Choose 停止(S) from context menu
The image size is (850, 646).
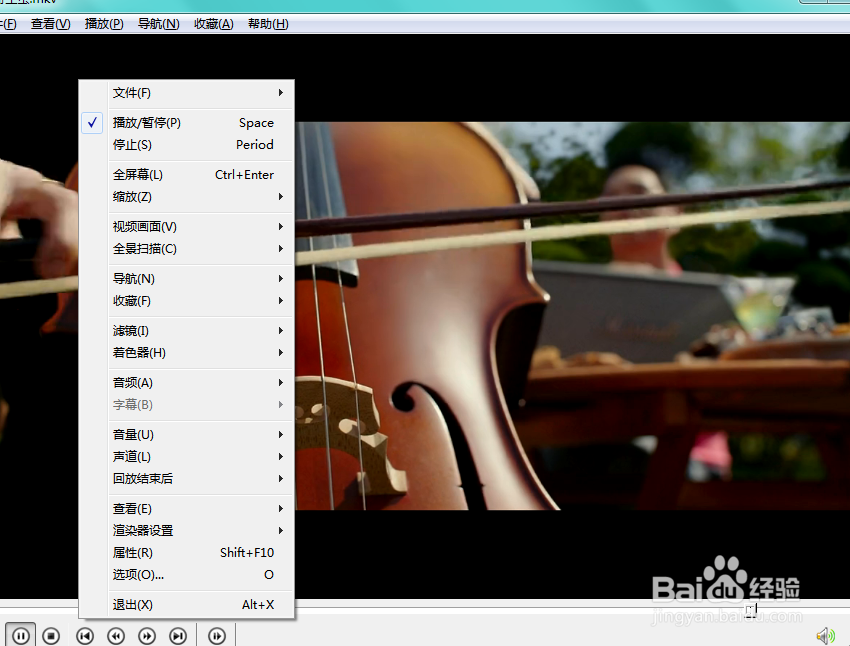[x=187, y=145]
